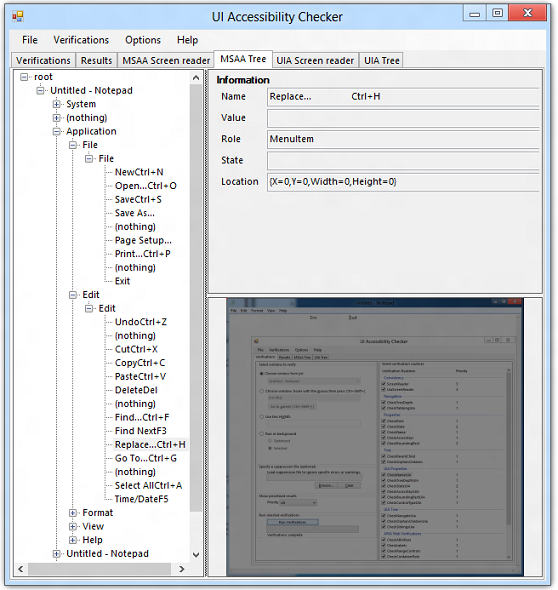The width and height of the screenshot is (558, 590).
Task: Expand the View tree node
Action: coord(73,526)
